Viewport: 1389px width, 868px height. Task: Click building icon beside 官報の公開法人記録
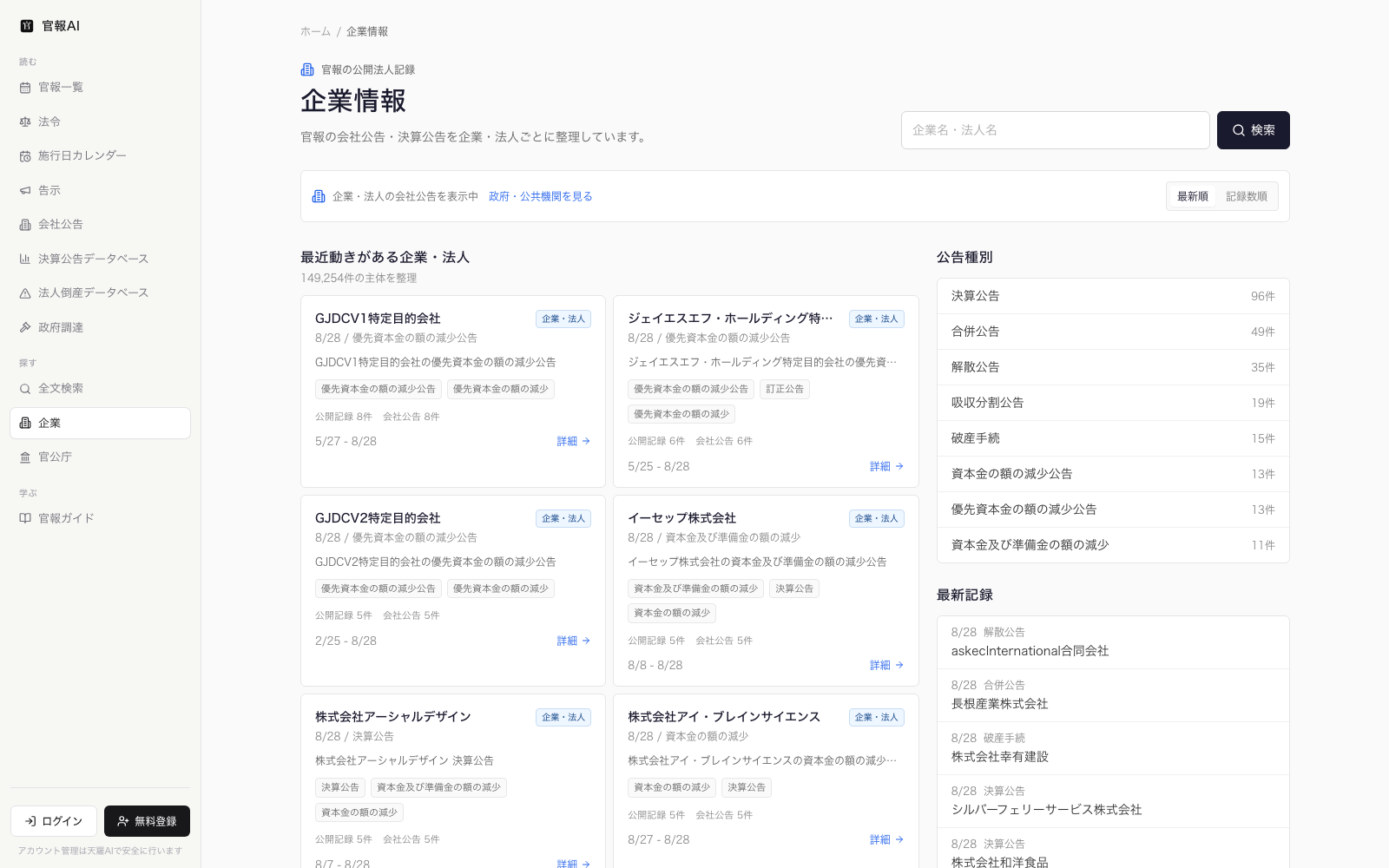tap(307, 69)
